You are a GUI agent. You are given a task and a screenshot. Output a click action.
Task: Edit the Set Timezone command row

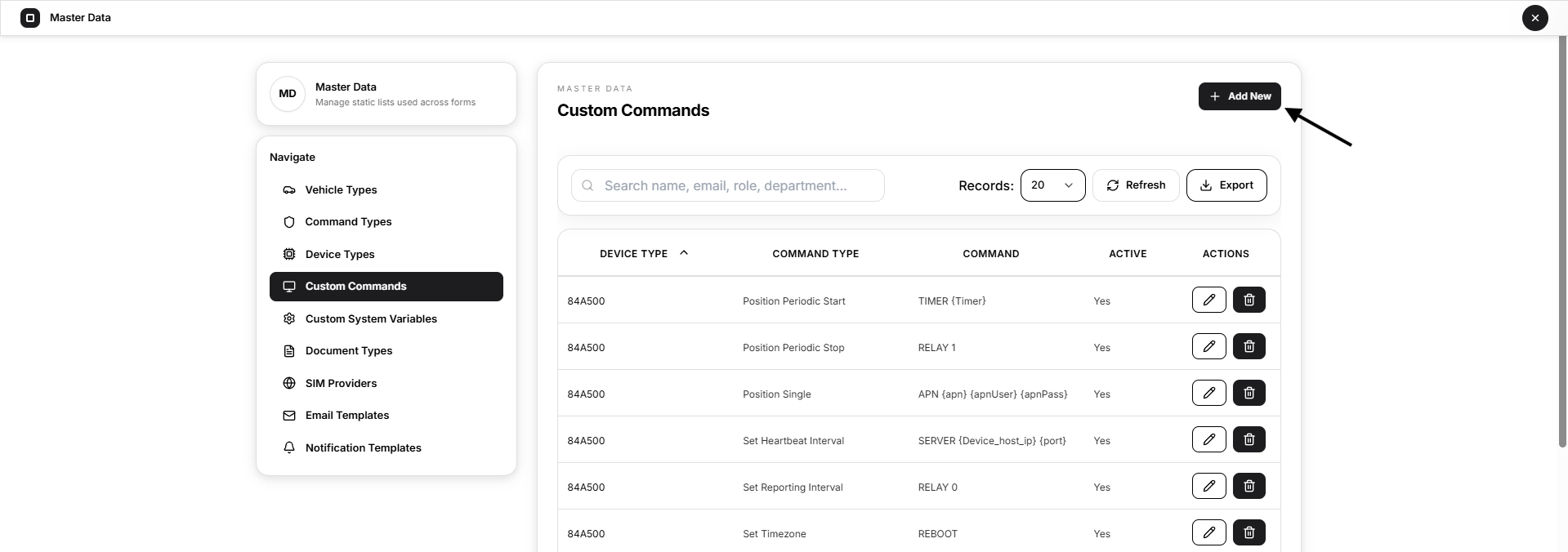point(1208,532)
